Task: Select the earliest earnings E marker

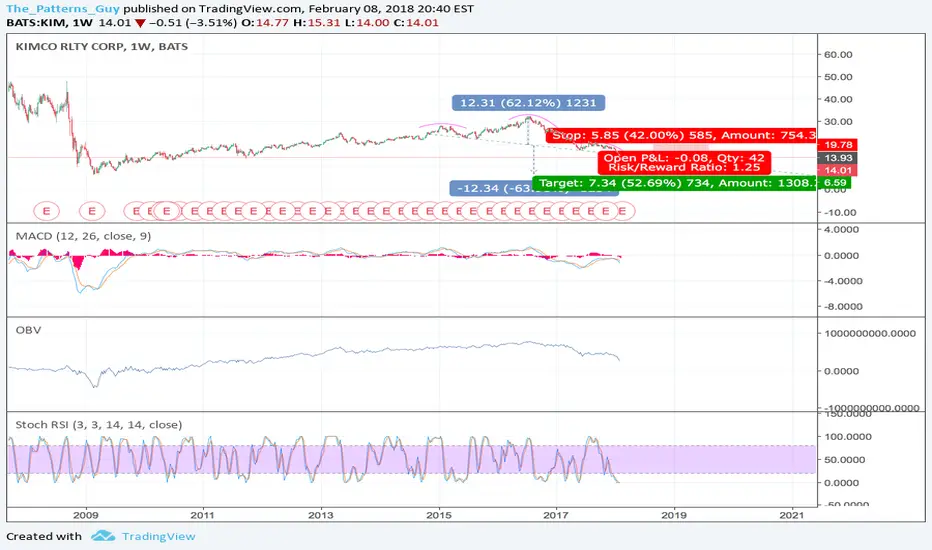Action: [46, 210]
